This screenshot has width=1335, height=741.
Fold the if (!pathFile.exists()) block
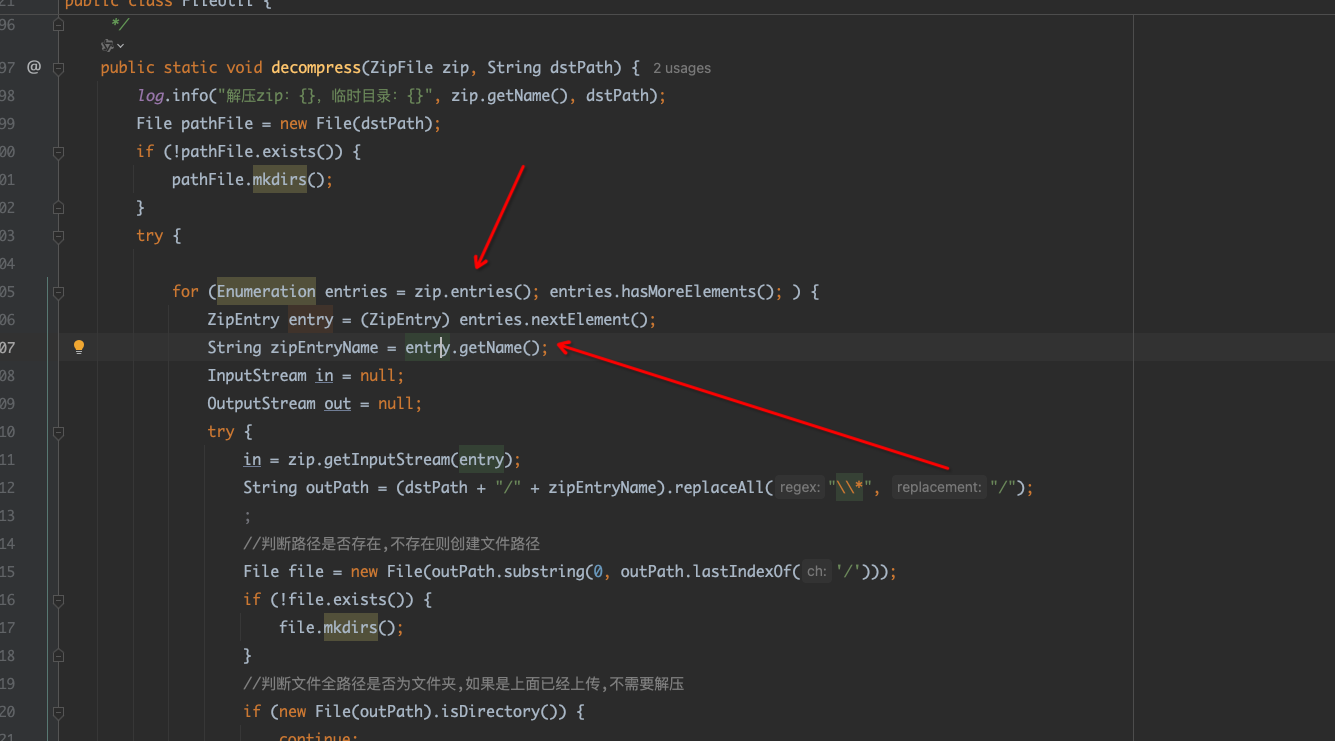tap(58, 152)
